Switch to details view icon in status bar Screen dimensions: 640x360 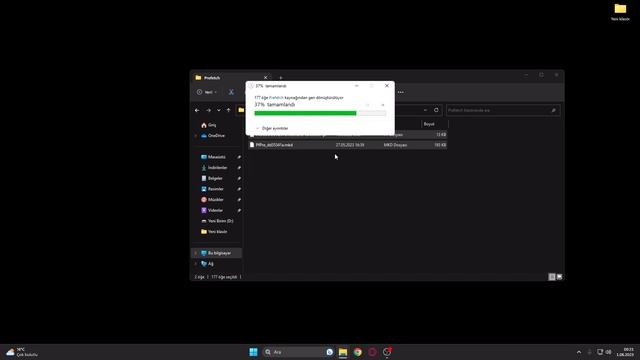552,277
